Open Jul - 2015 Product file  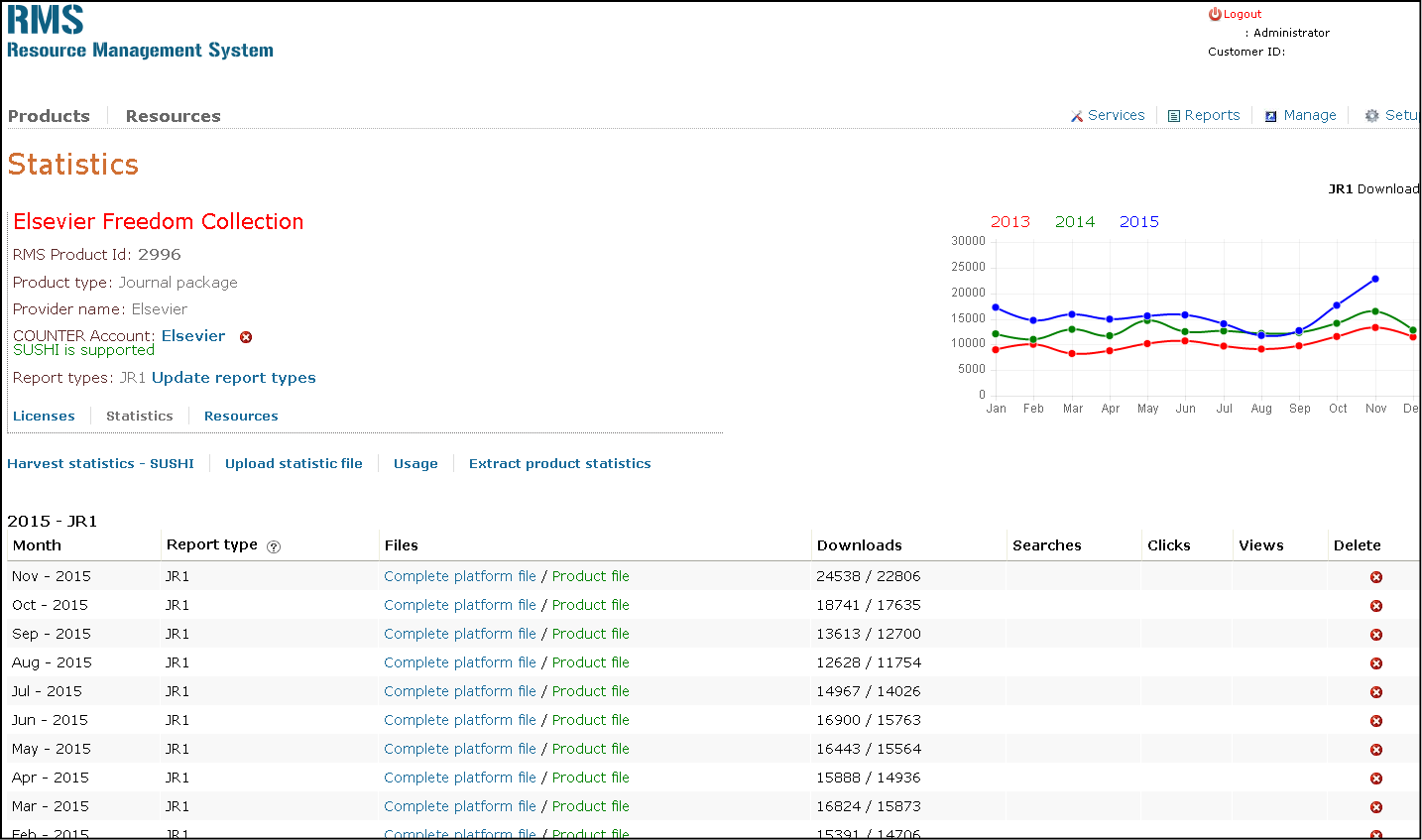pyautogui.click(x=591, y=691)
